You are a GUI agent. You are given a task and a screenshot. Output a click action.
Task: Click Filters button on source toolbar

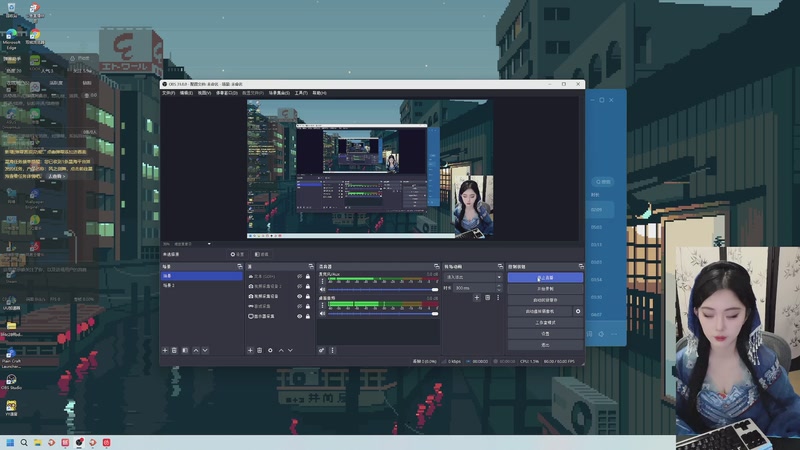[261, 254]
